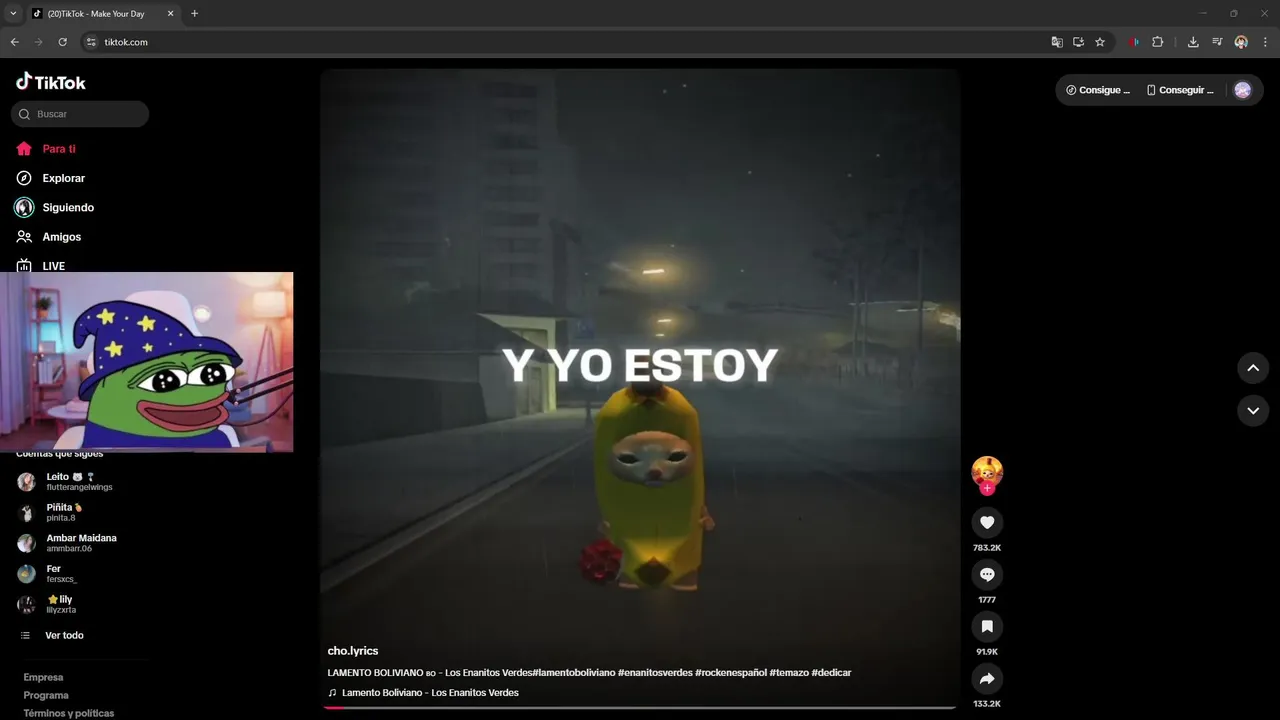Go to the next video

(1253, 410)
